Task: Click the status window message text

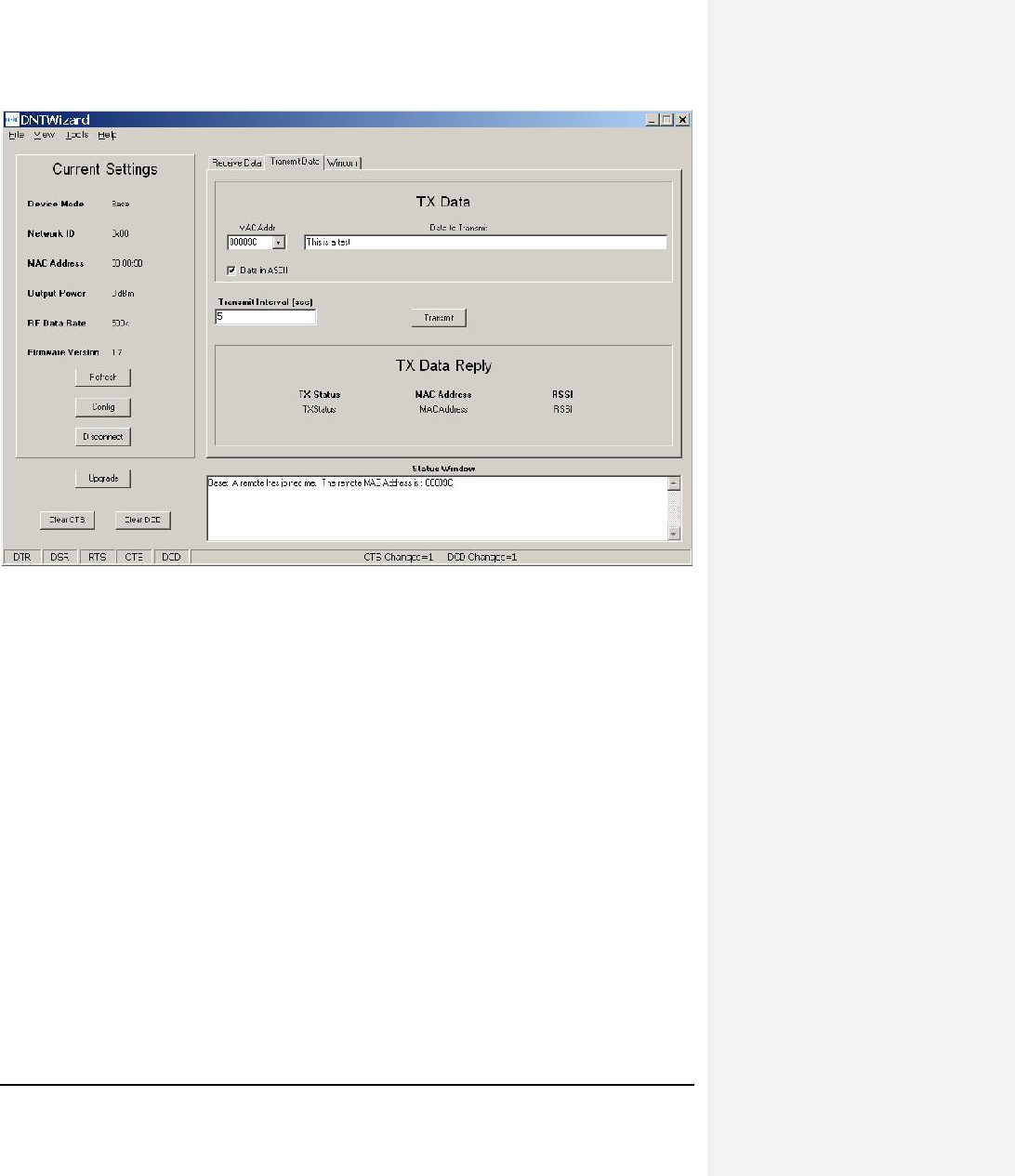Action: [330, 483]
